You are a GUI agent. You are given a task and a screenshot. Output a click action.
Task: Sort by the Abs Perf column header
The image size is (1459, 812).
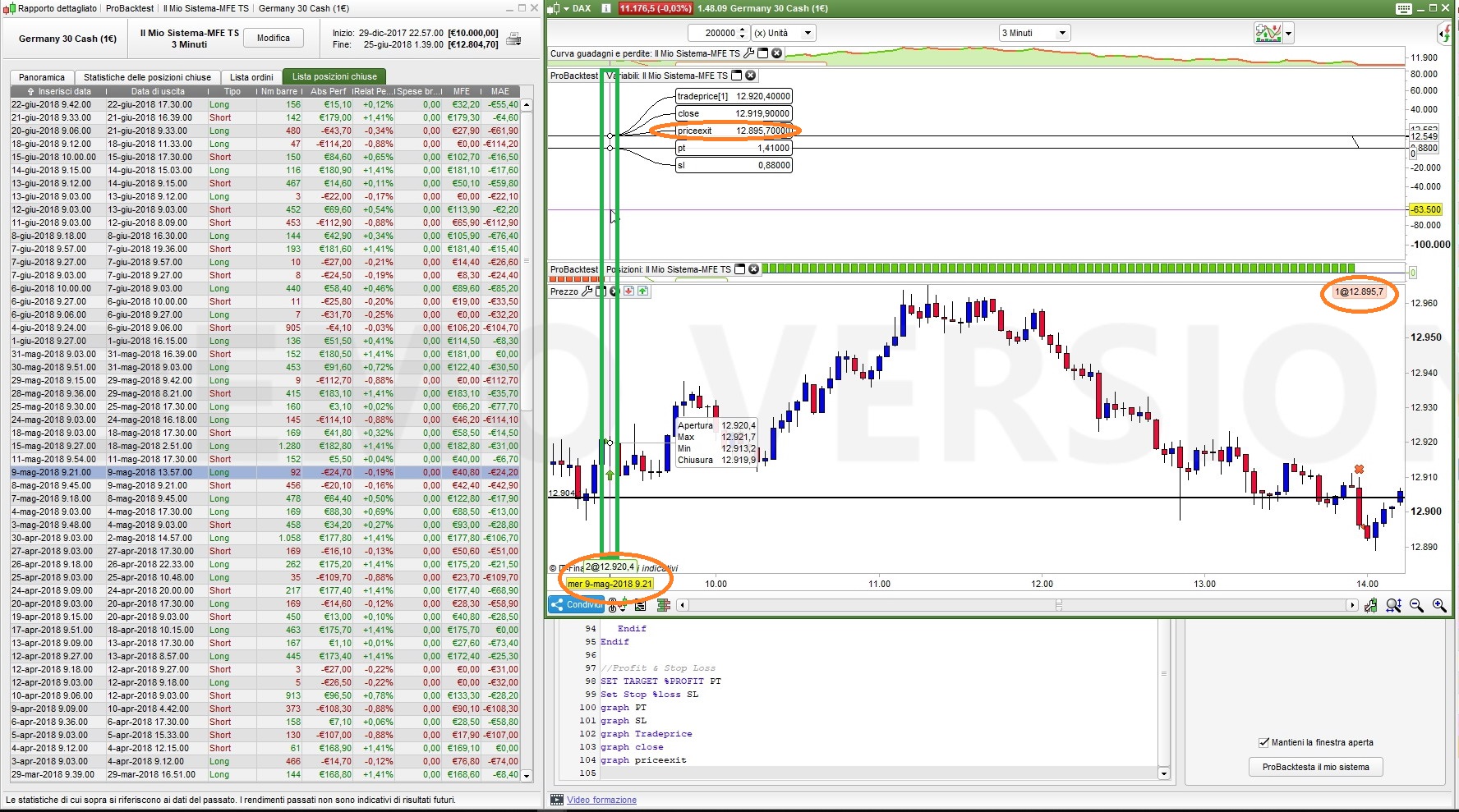329,91
